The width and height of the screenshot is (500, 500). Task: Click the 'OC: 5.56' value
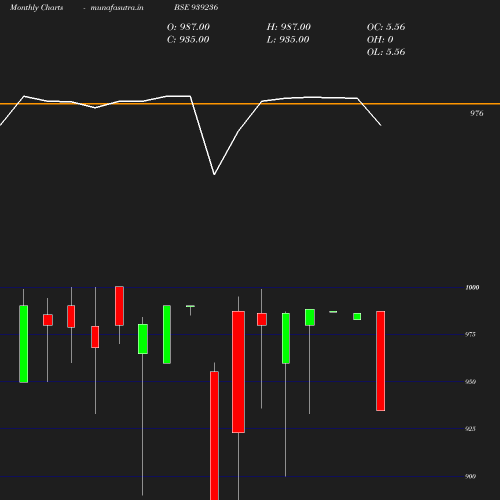pos(386,27)
